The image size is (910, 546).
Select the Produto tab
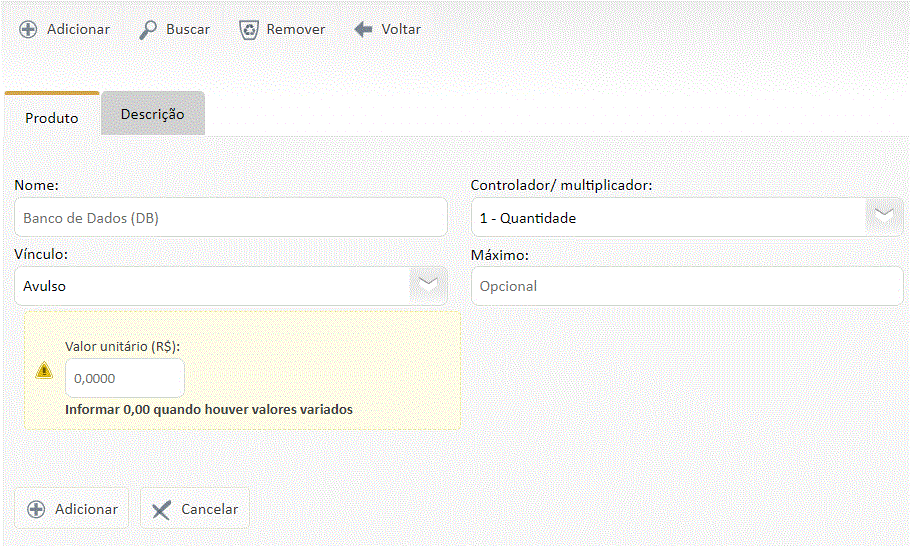tap(52, 117)
